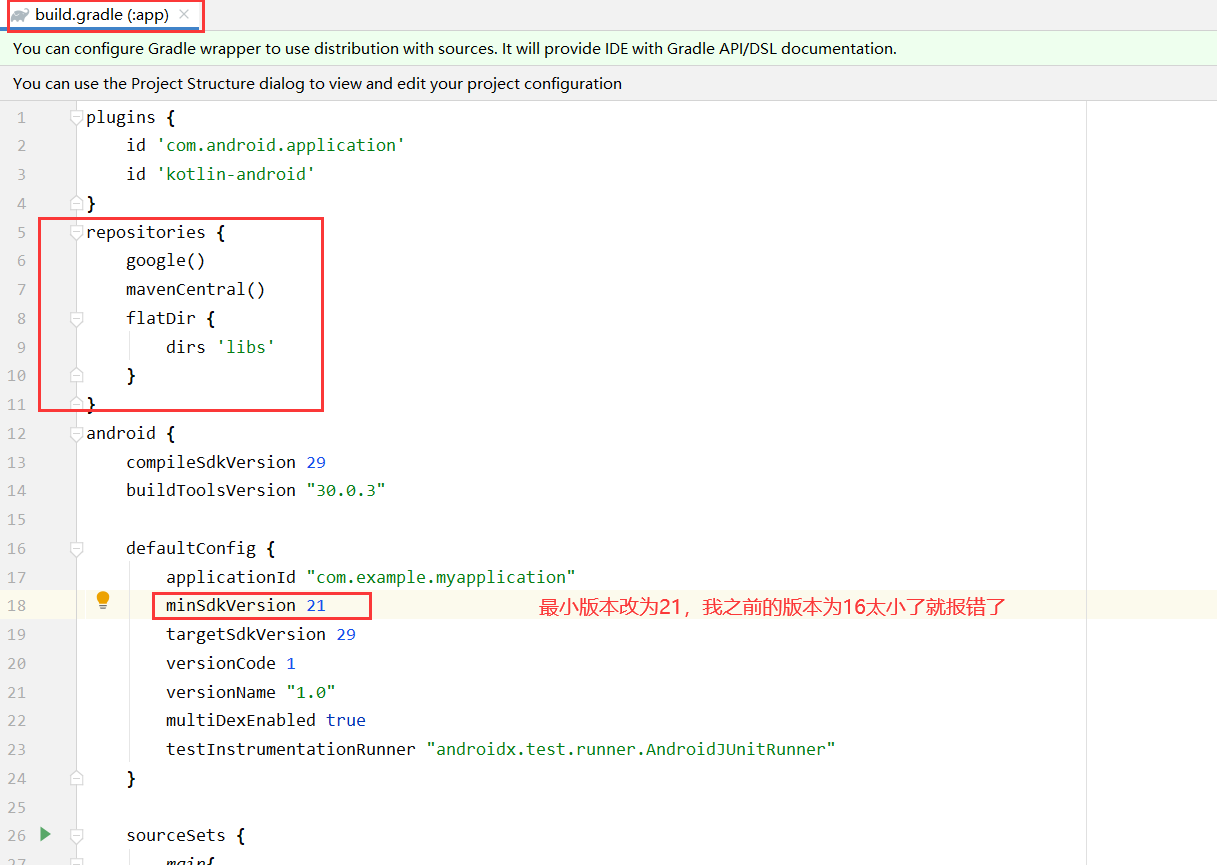Collapse the plugins block fold marker
Screen dimensions: 1217x865
pyautogui.click(x=76, y=117)
